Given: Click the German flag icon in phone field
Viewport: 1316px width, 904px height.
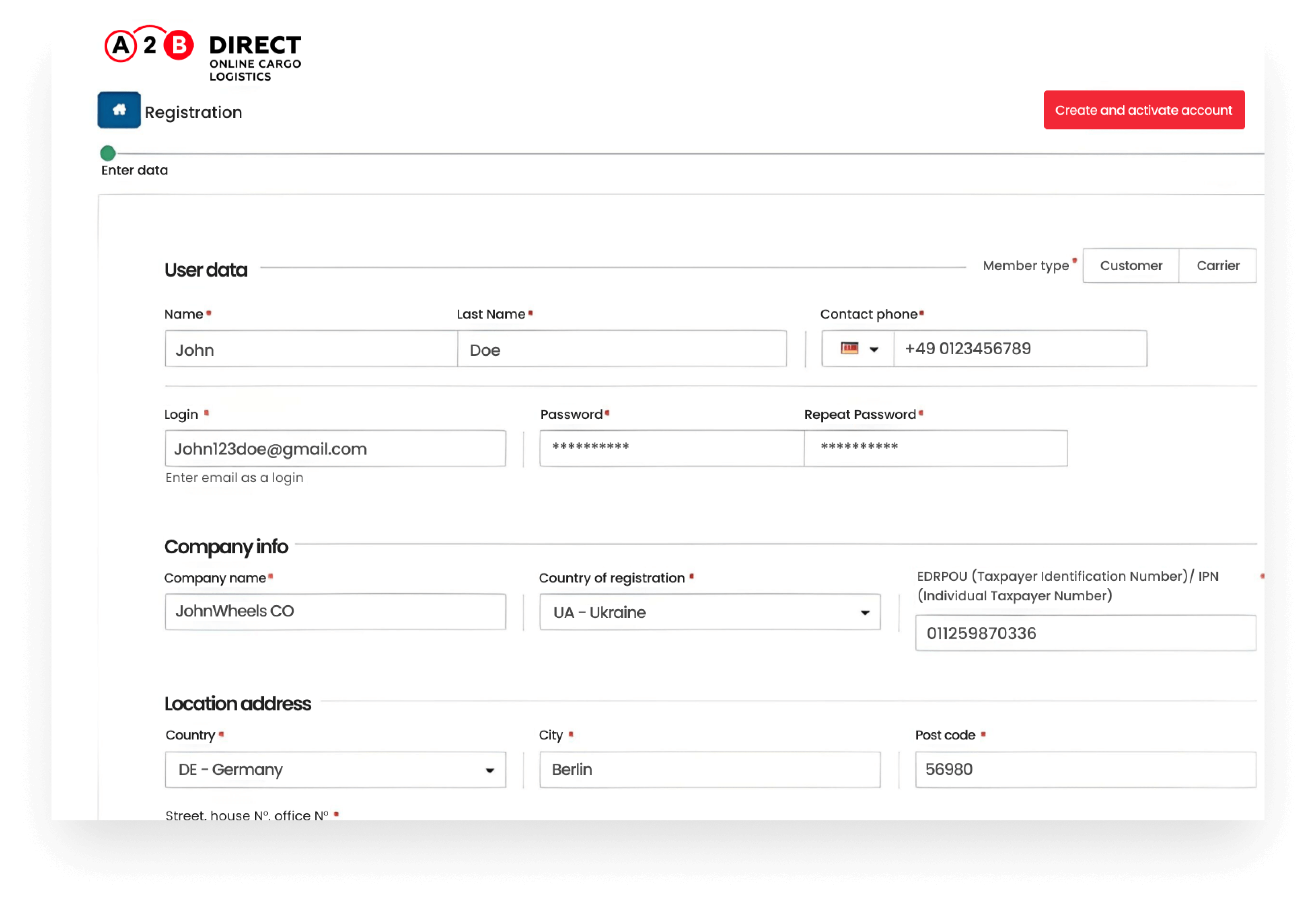Looking at the screenshot, I should tap(849, 348).
